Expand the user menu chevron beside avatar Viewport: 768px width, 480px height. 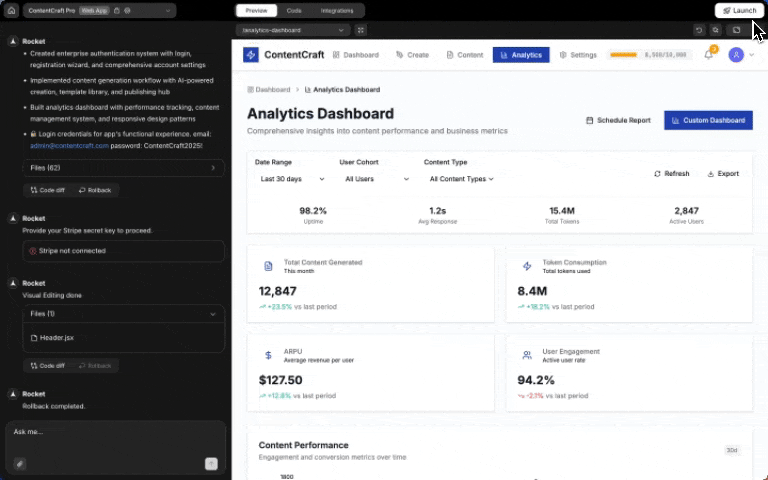751,55
